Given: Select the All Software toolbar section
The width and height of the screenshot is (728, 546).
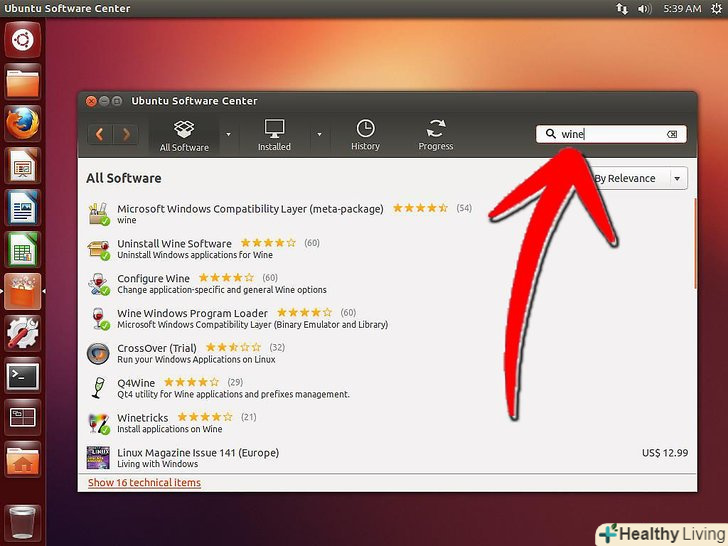Looking at the screenshot, I should coord(184,136).
